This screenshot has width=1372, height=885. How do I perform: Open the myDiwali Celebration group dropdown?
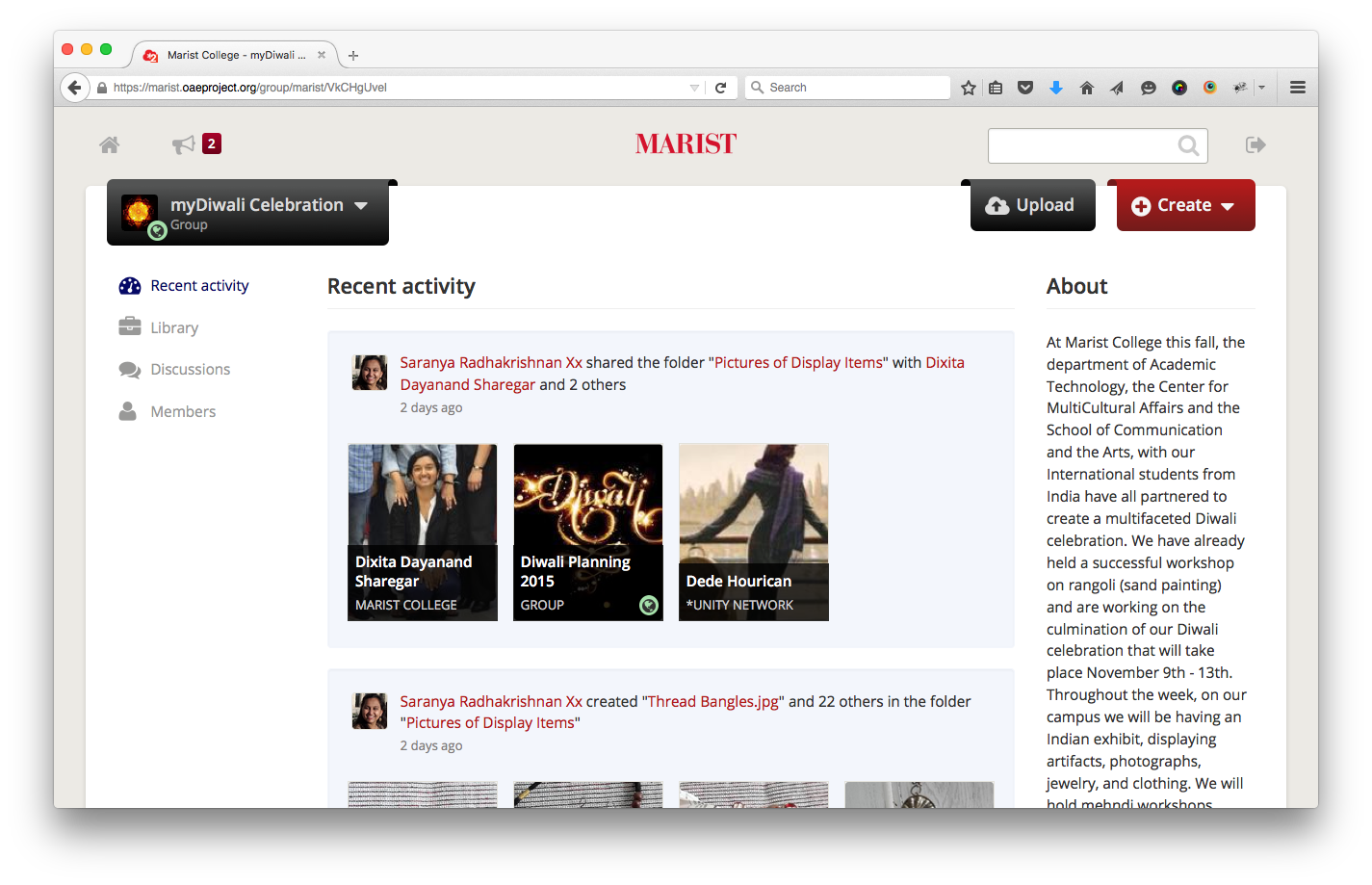(x=361, y=205)
